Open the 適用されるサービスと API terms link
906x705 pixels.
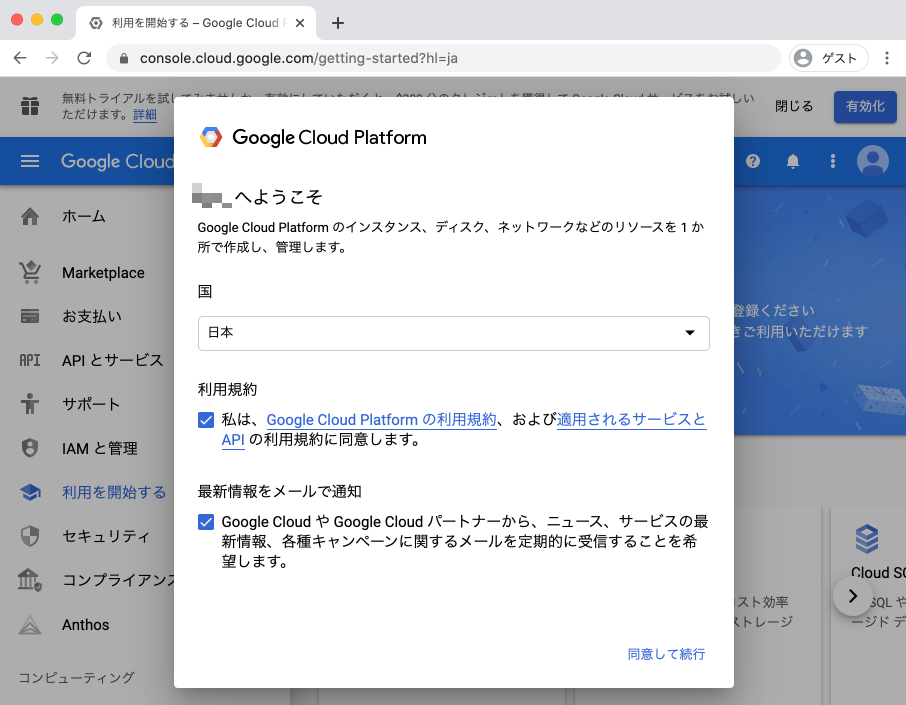tap(631, 420)
